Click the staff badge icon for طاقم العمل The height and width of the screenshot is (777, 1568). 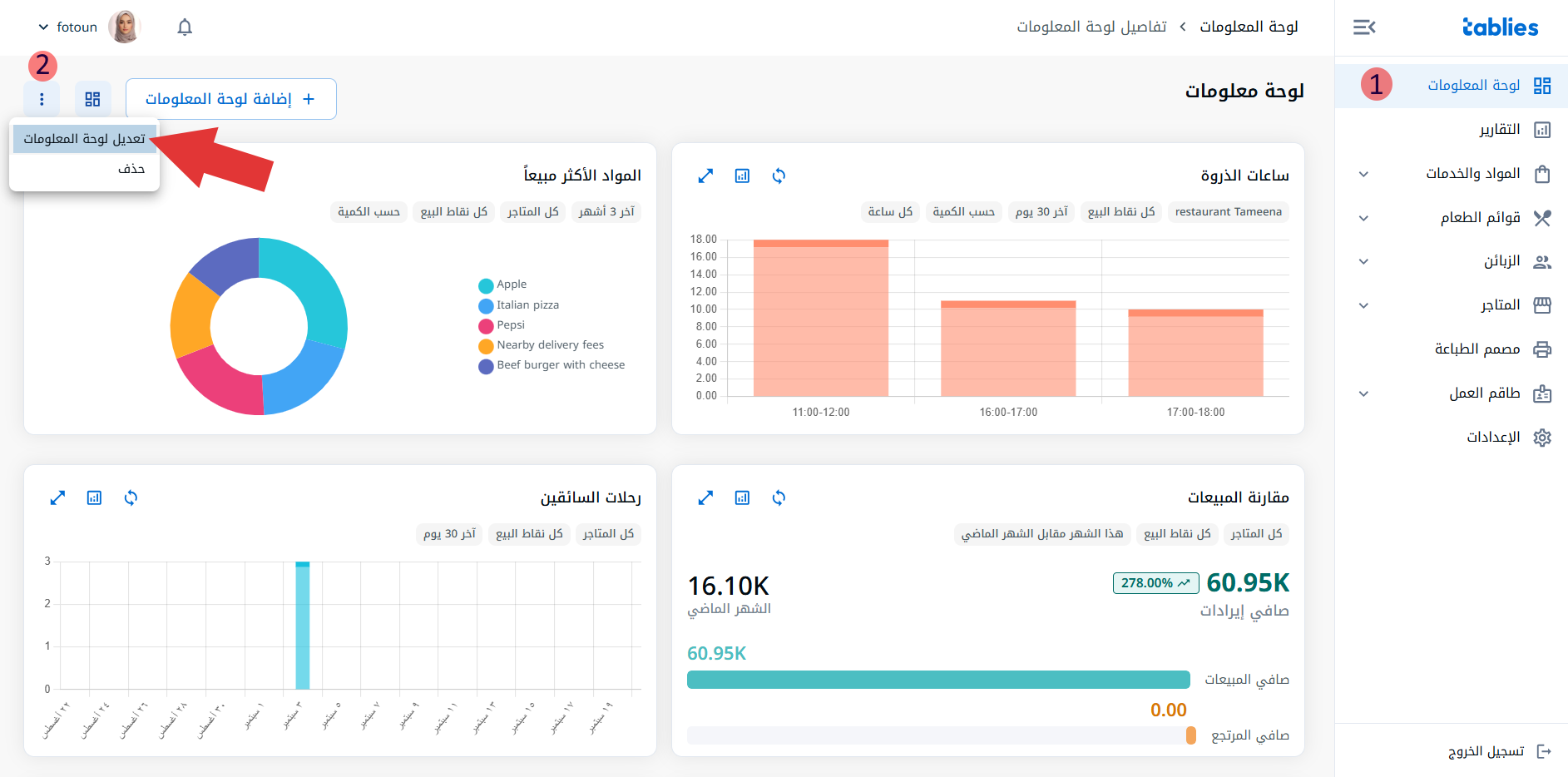click(x=1542, y=393)
